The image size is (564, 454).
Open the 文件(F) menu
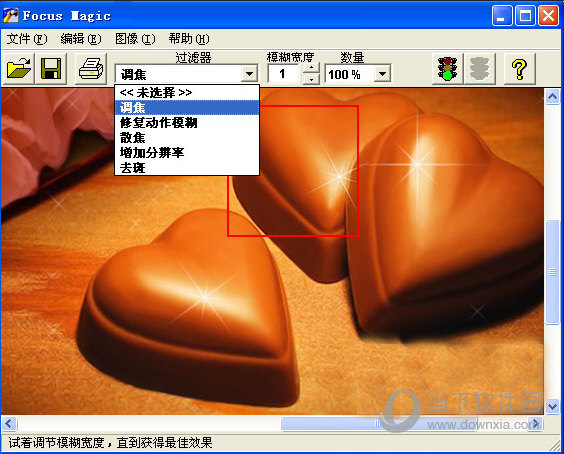(x=27, y=39)
